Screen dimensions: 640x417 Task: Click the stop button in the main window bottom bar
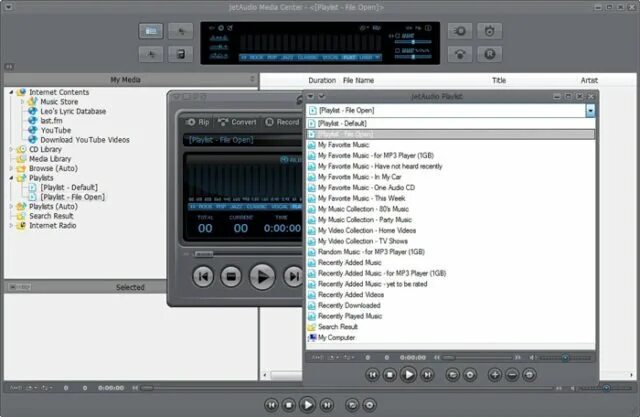tap(289, 405)
